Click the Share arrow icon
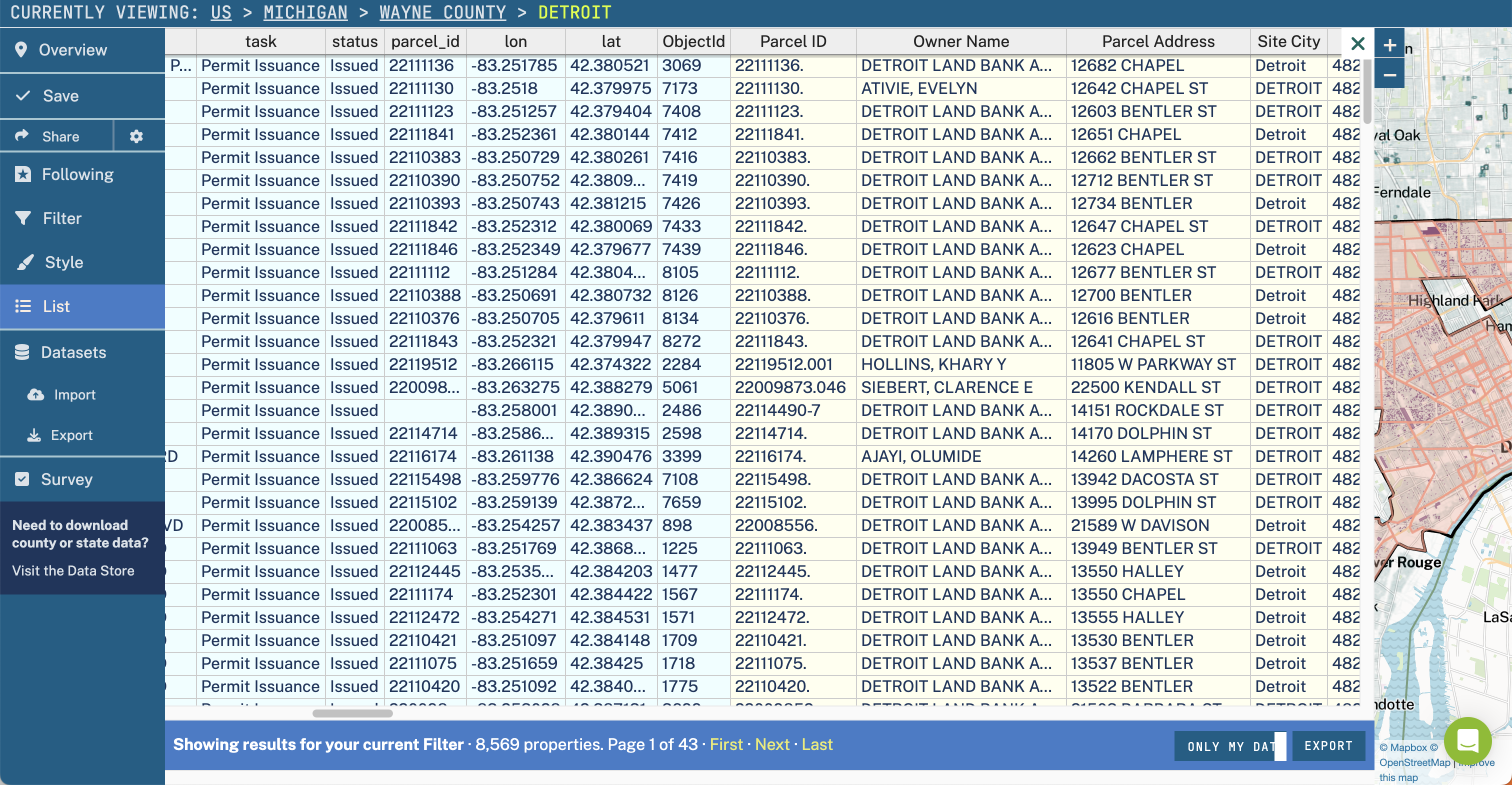The height and width of the screenshot is (785, 1512). tap(21, 135)
